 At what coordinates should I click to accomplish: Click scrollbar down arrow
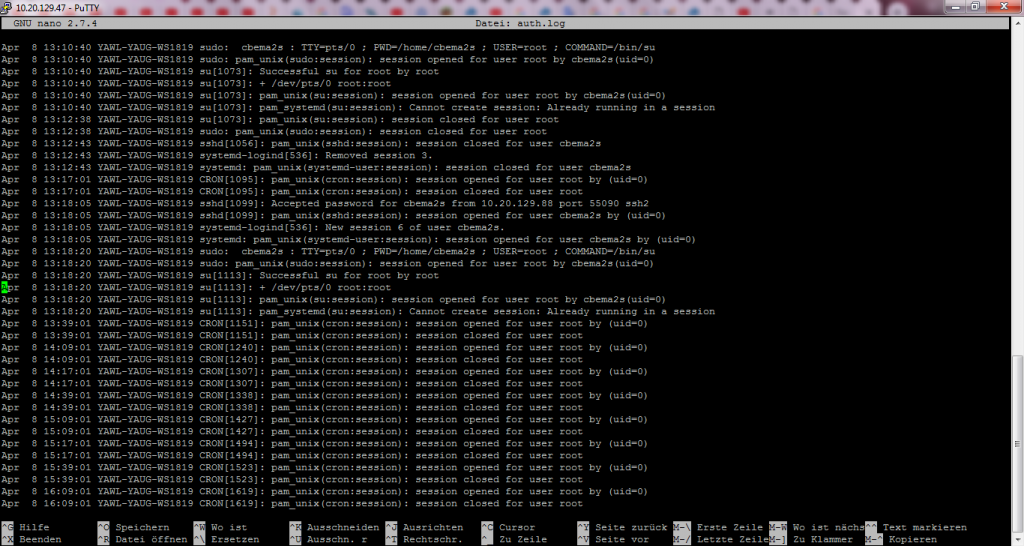tap(1016, 538)
